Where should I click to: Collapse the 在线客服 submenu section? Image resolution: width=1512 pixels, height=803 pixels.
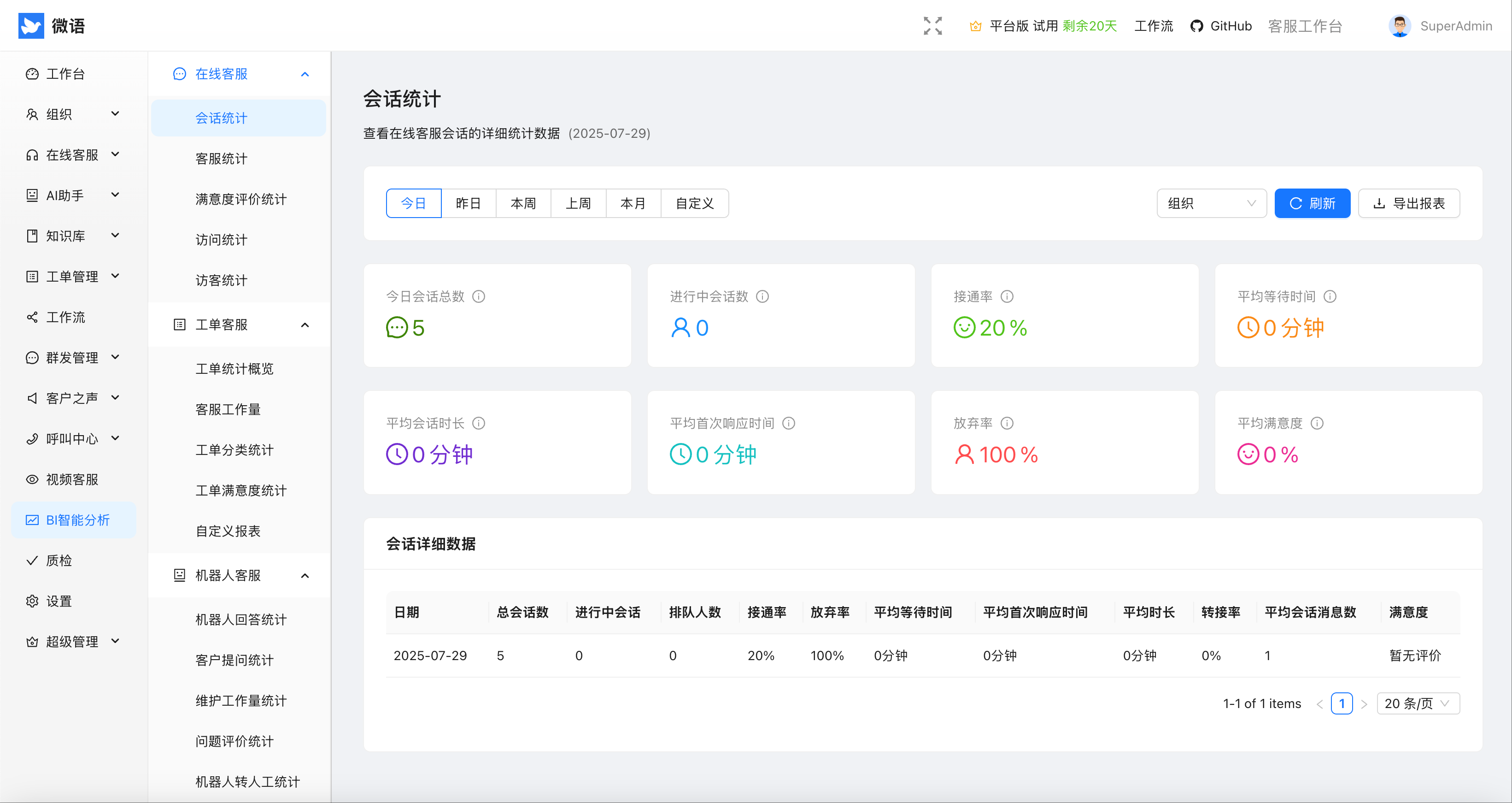pyautogui.click(x=305, y=74)
